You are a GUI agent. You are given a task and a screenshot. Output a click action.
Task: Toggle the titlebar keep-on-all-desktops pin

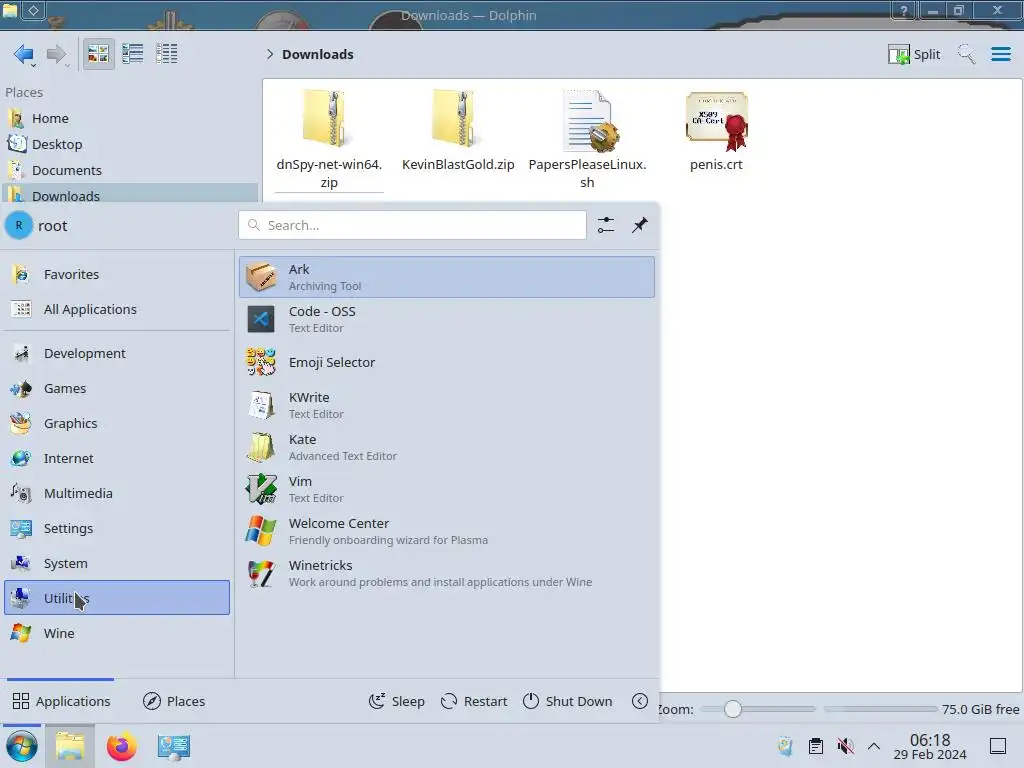(x=34, y=10)
